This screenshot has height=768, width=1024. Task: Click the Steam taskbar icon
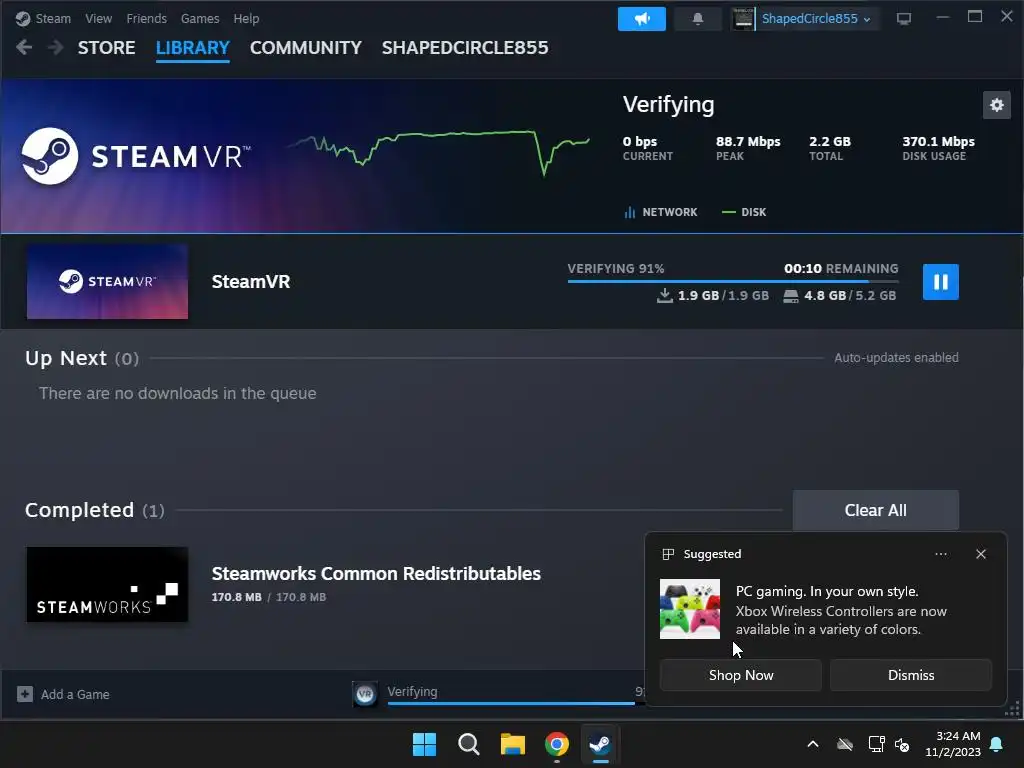pyautogui.click(x=600, y=744)
